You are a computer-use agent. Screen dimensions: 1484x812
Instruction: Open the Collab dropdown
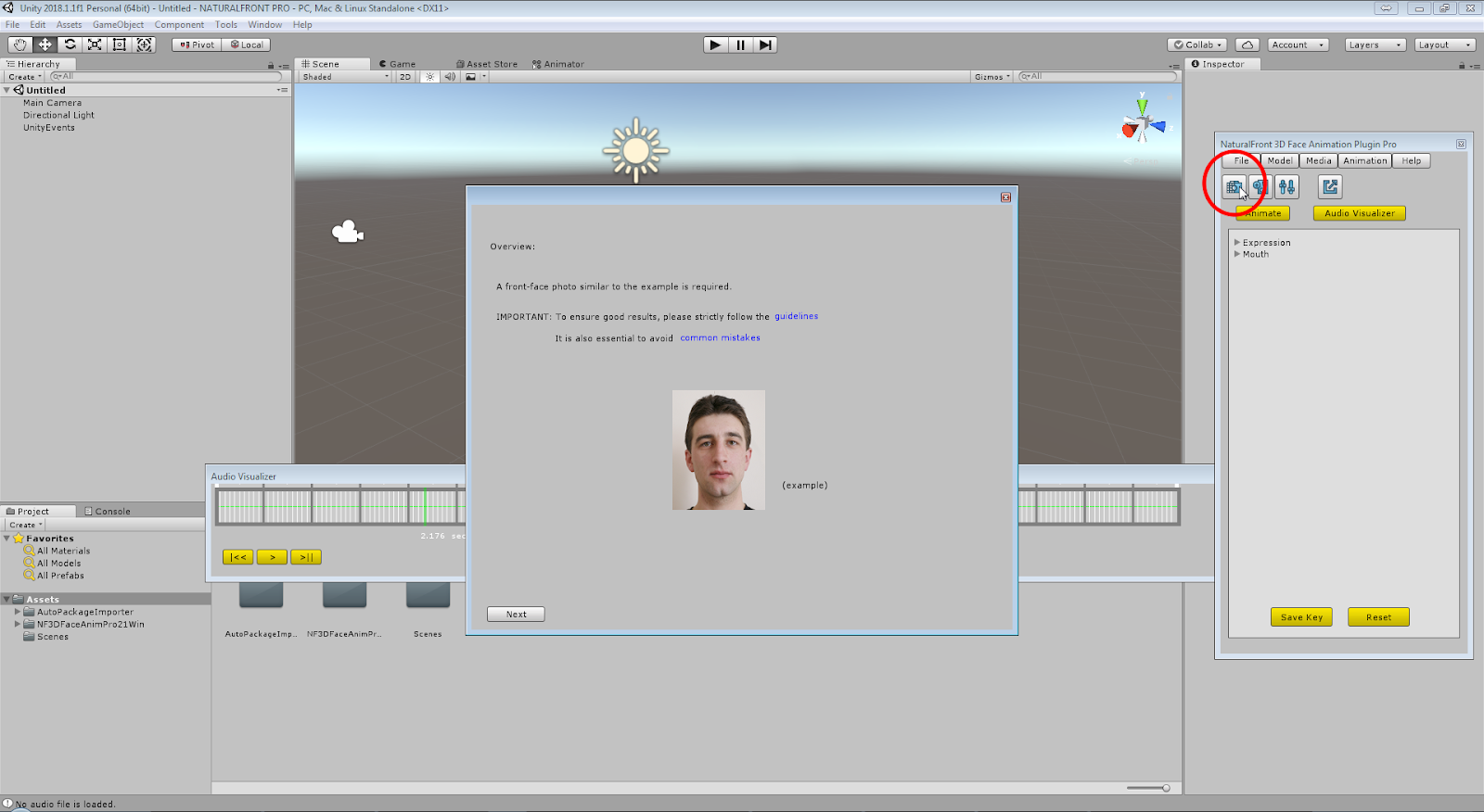(1197, 44)
